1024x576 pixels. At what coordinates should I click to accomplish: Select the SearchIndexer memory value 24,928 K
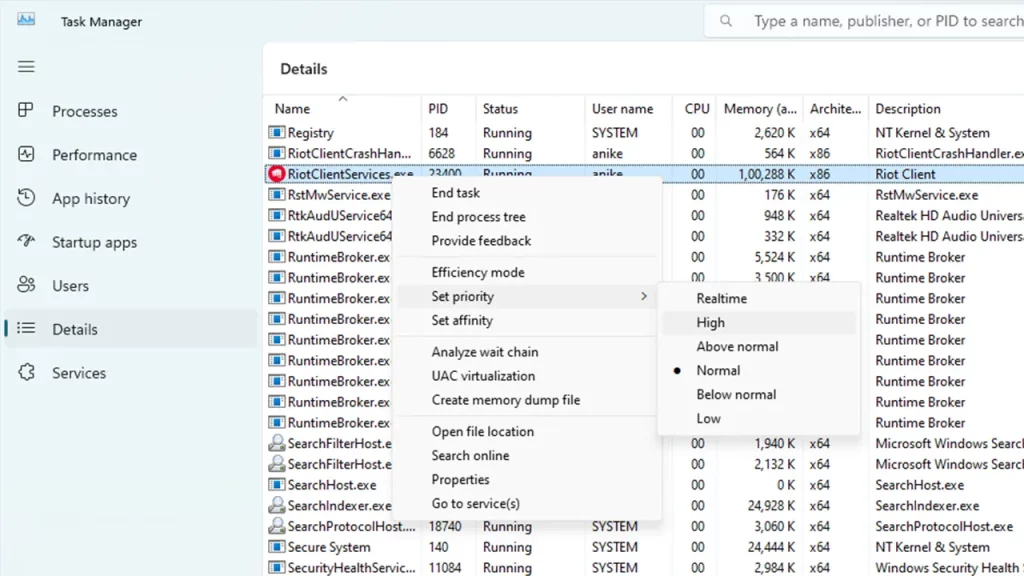coord(771,505)
